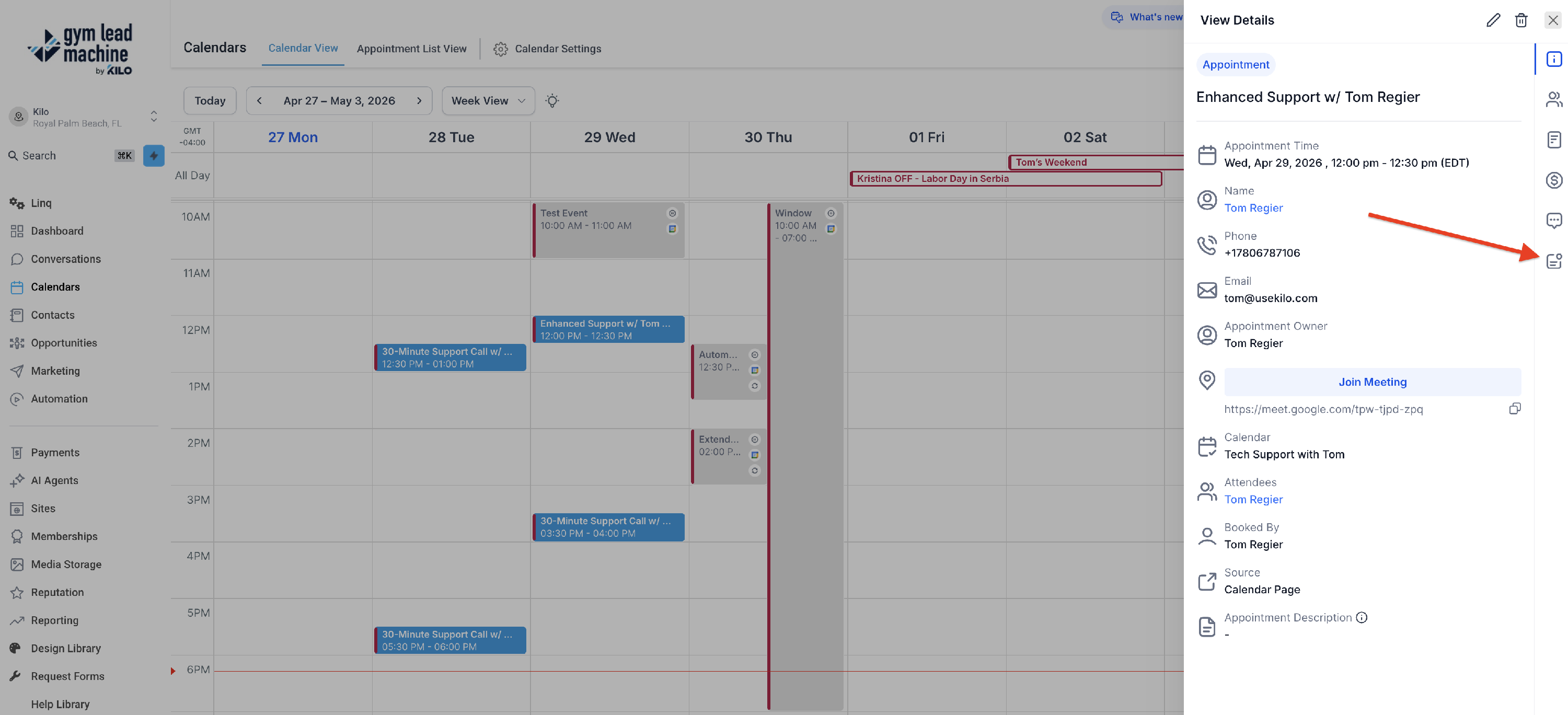Go to next week with right chevron

419,101
